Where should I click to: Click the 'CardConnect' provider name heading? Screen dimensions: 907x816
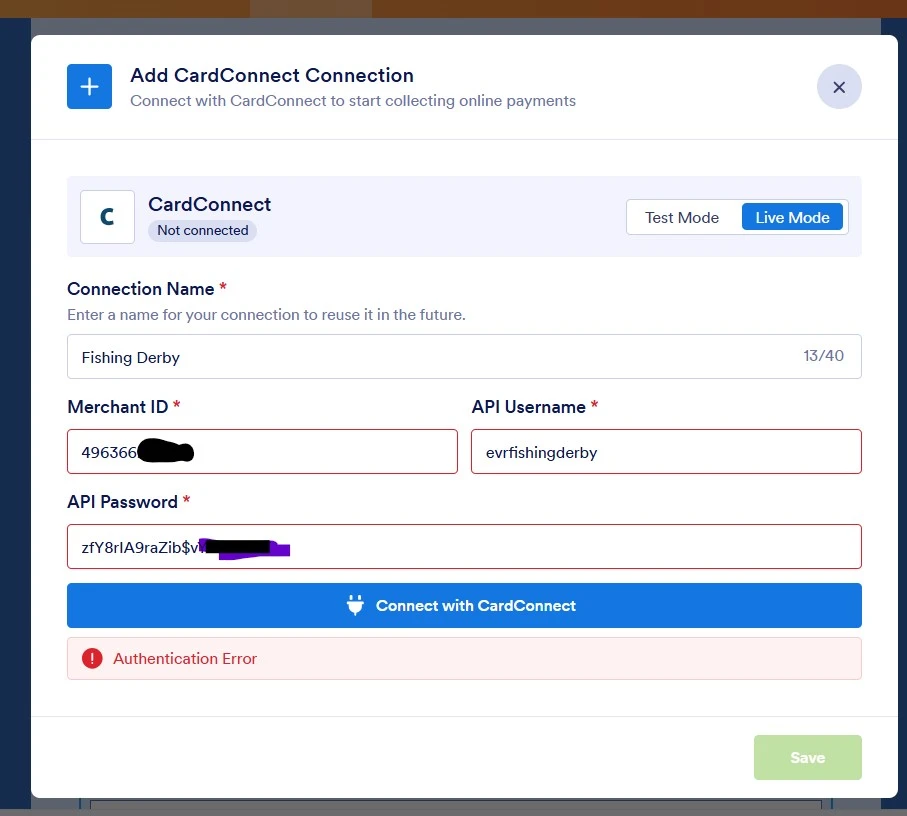(209, 204)
